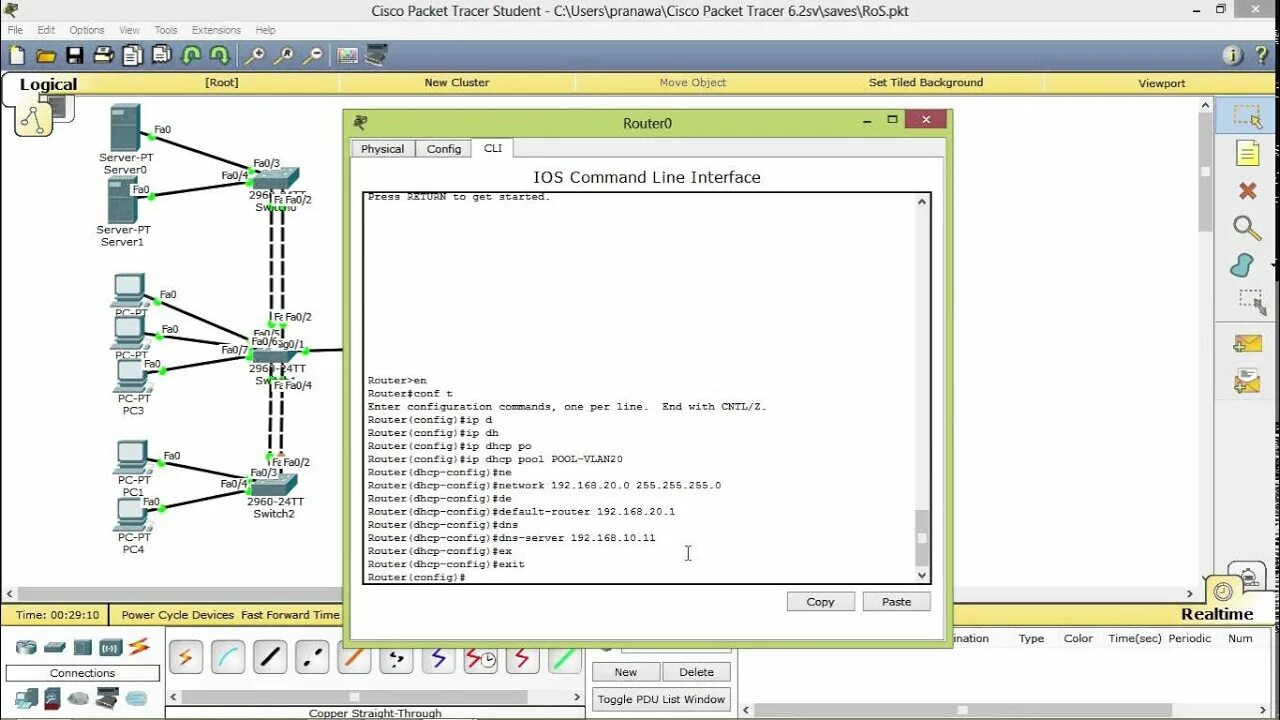Viewport: 1280px width, 720px height.
Task: Click Fast Forward Time
Action: [290, 615]
